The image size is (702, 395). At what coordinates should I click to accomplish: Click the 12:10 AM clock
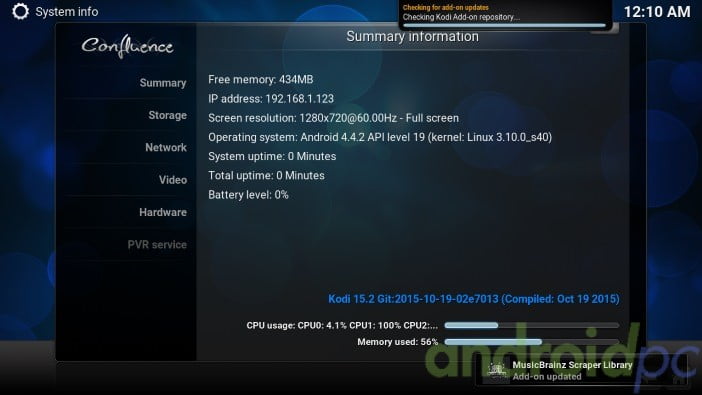tap(657, 12)
